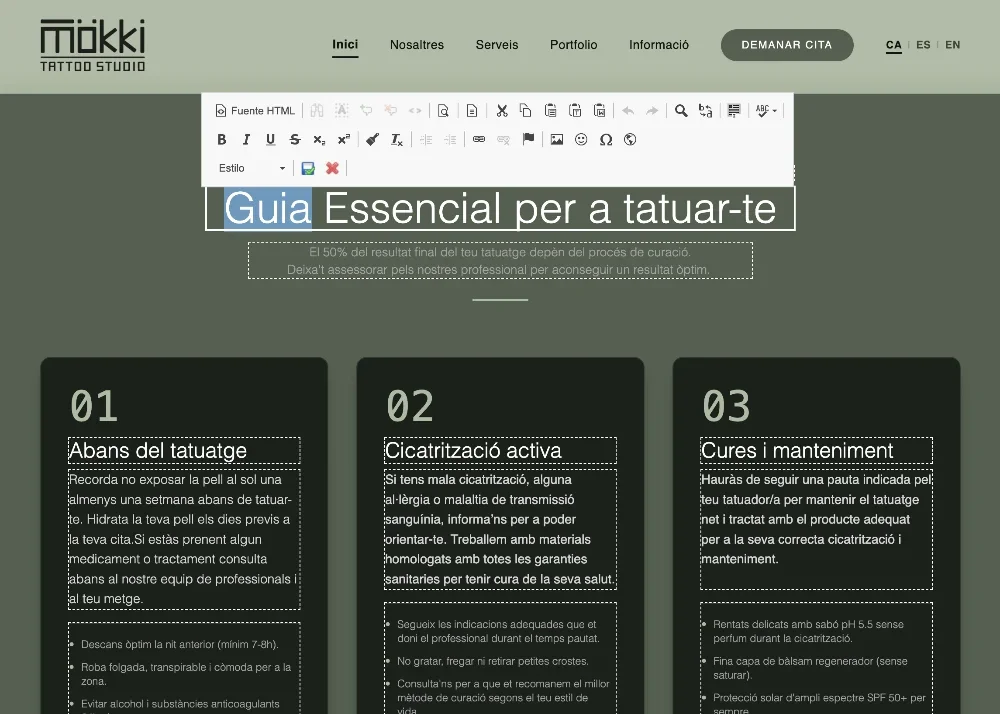
Task: Toggle Strikethrough formatting
Action: point(295,140)
